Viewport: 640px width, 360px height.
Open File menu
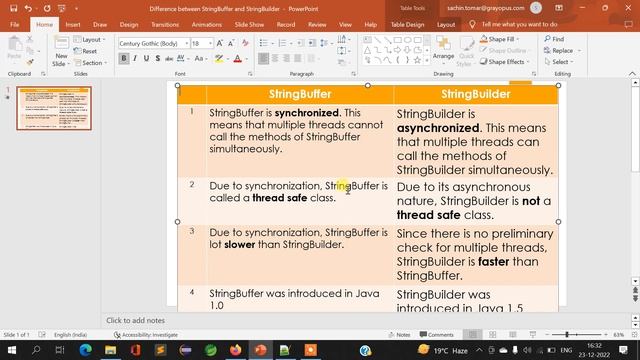(x=15, y=24)
